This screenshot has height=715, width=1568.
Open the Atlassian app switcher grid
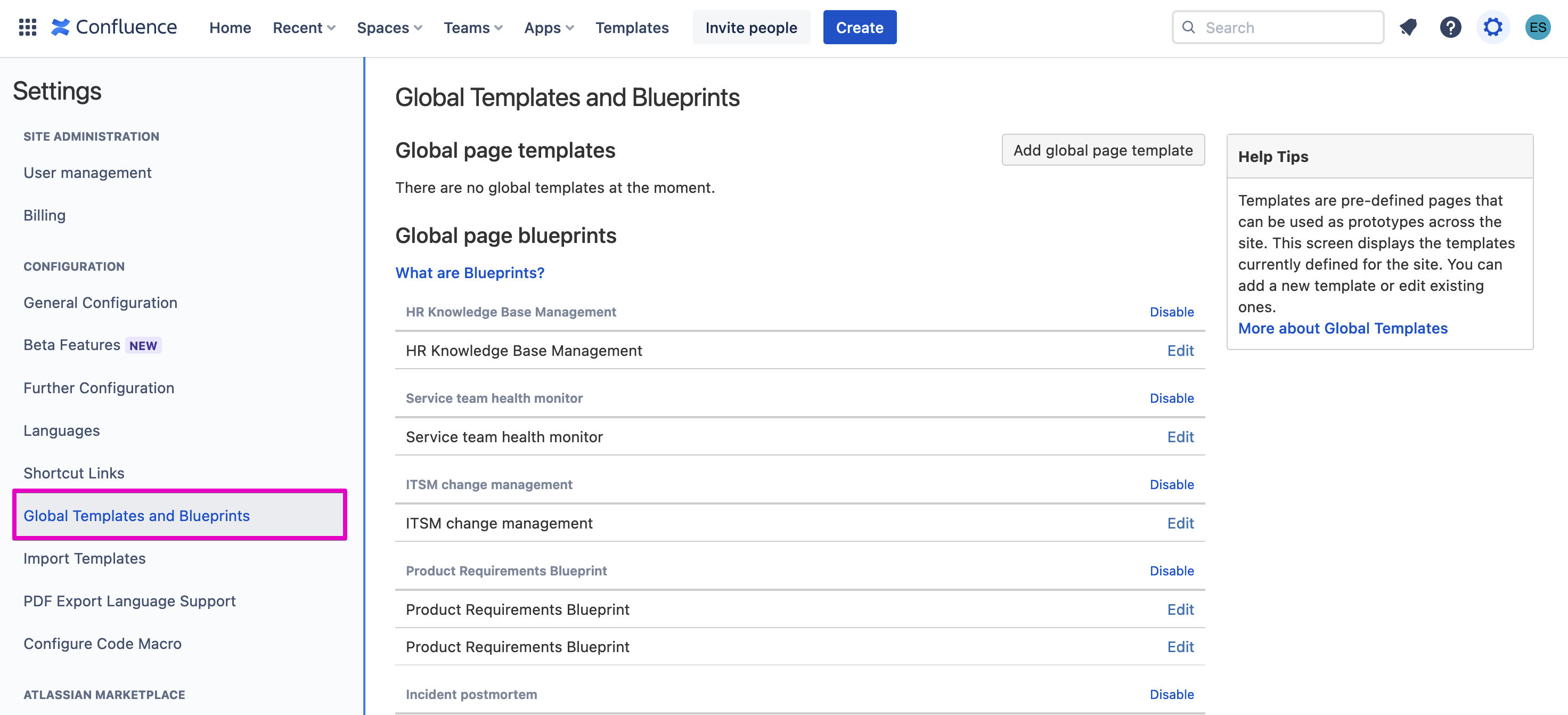[x=27, y=27]
